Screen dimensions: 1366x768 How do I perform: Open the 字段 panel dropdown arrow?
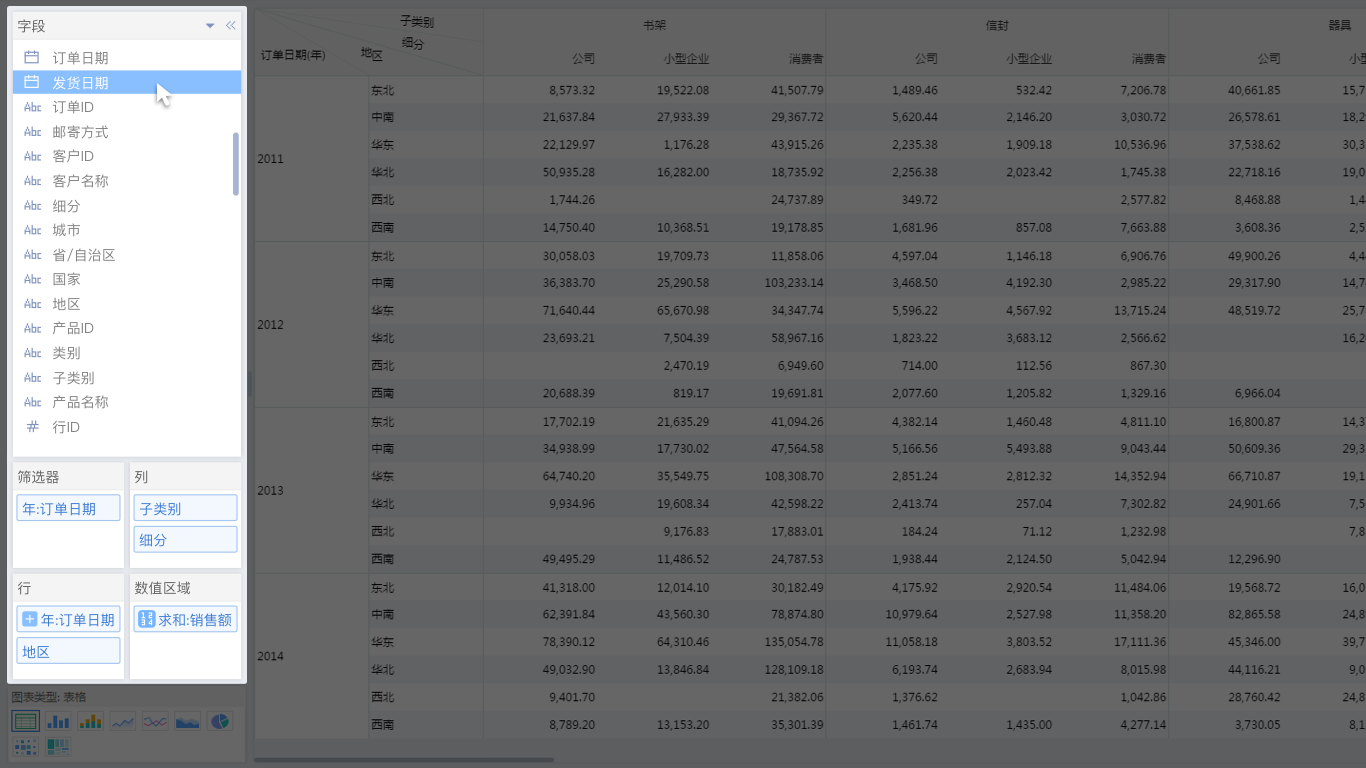coord(210,26)
